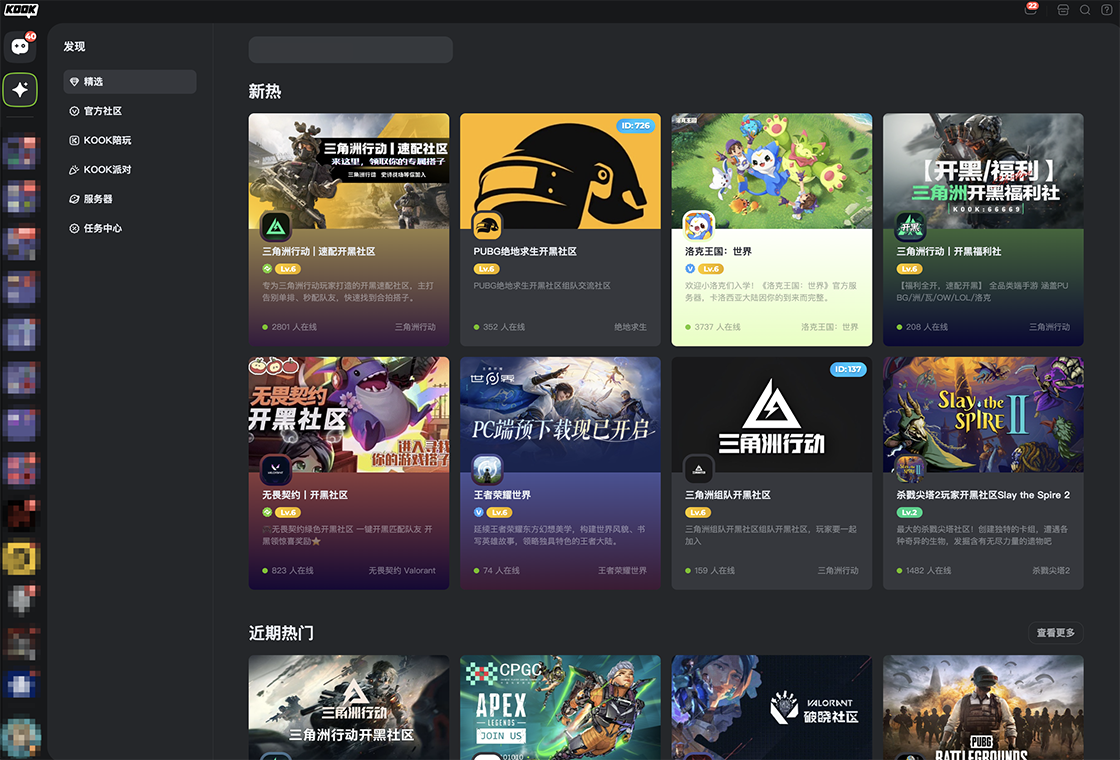The width and height of the screenshot is (1120, 760).
Task: Click the 王者荣耀世界 server avatar icon
Action: click(487, 470)
